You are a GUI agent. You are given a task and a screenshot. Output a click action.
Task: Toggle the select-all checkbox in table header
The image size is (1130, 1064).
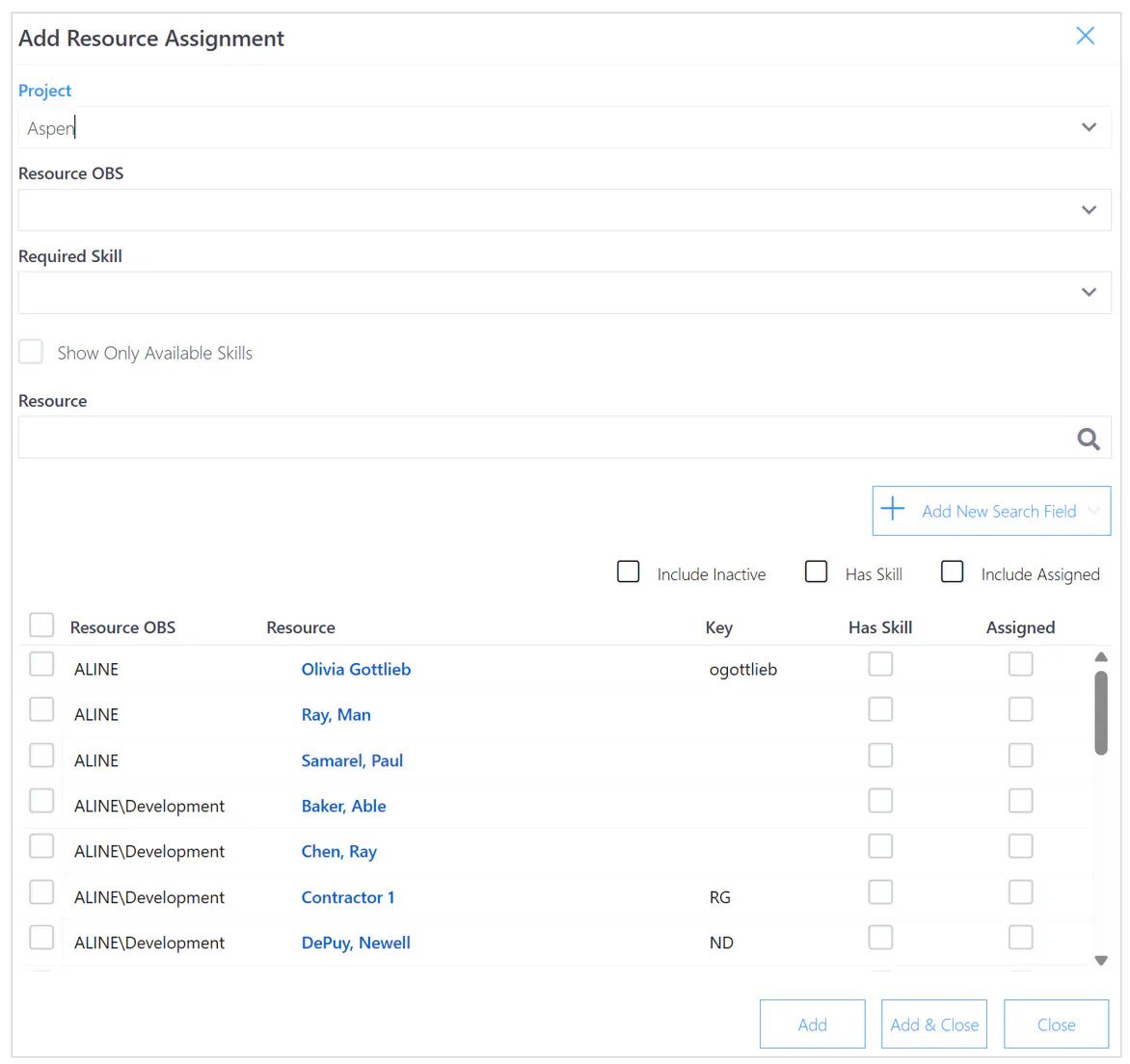coord(41,625)
